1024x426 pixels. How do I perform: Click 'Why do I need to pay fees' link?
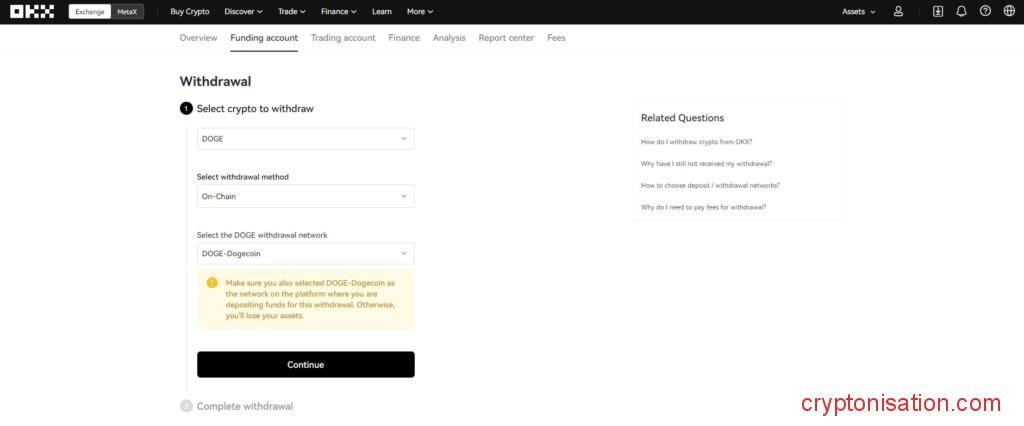[x=703, y=207]
